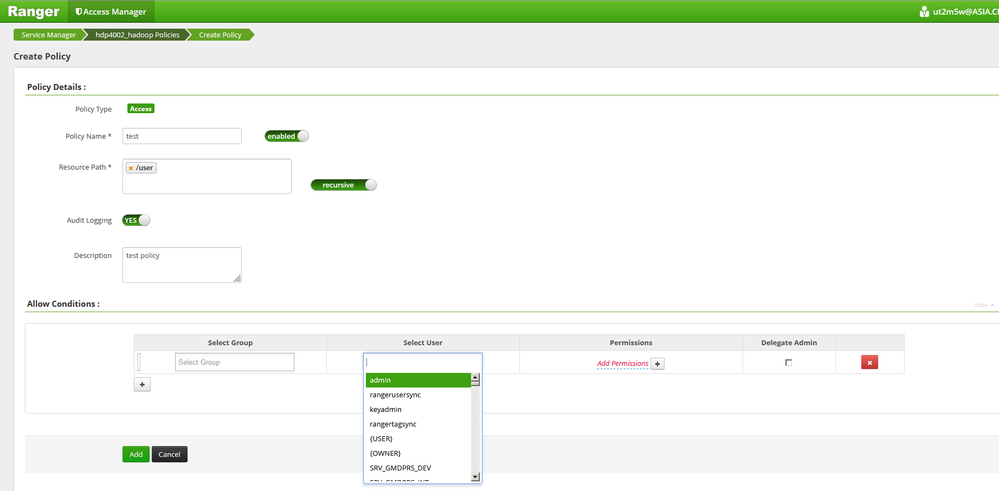
Task: Click the Policy Name input field
Action: click(x=182, y=136)
